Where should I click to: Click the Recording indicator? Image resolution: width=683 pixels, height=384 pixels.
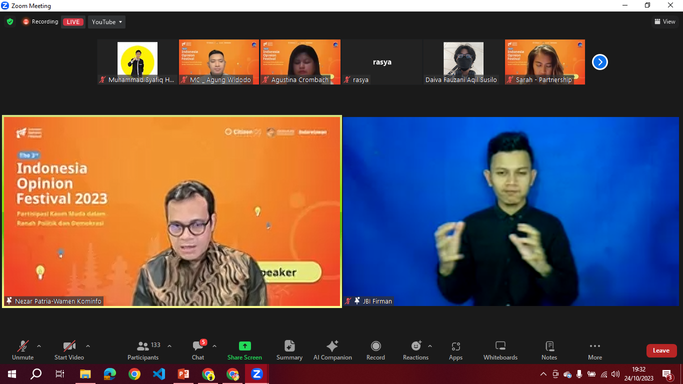pyautogui.click(x=40, y=21)
